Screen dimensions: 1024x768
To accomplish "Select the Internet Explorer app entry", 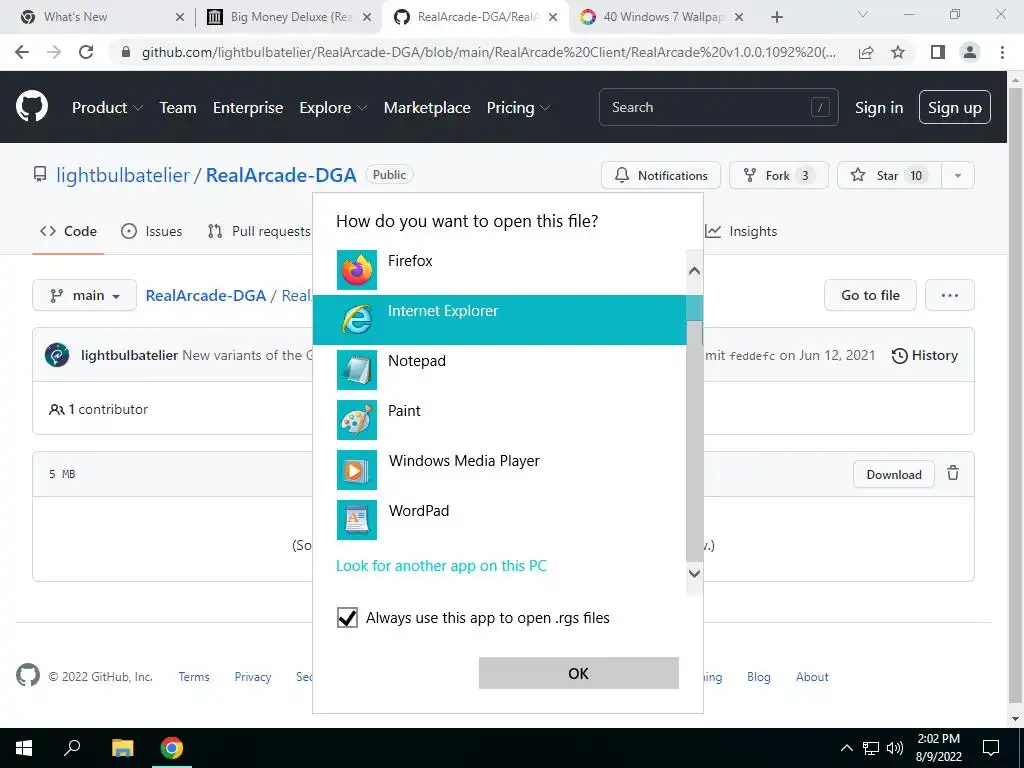I will point(500,320).
